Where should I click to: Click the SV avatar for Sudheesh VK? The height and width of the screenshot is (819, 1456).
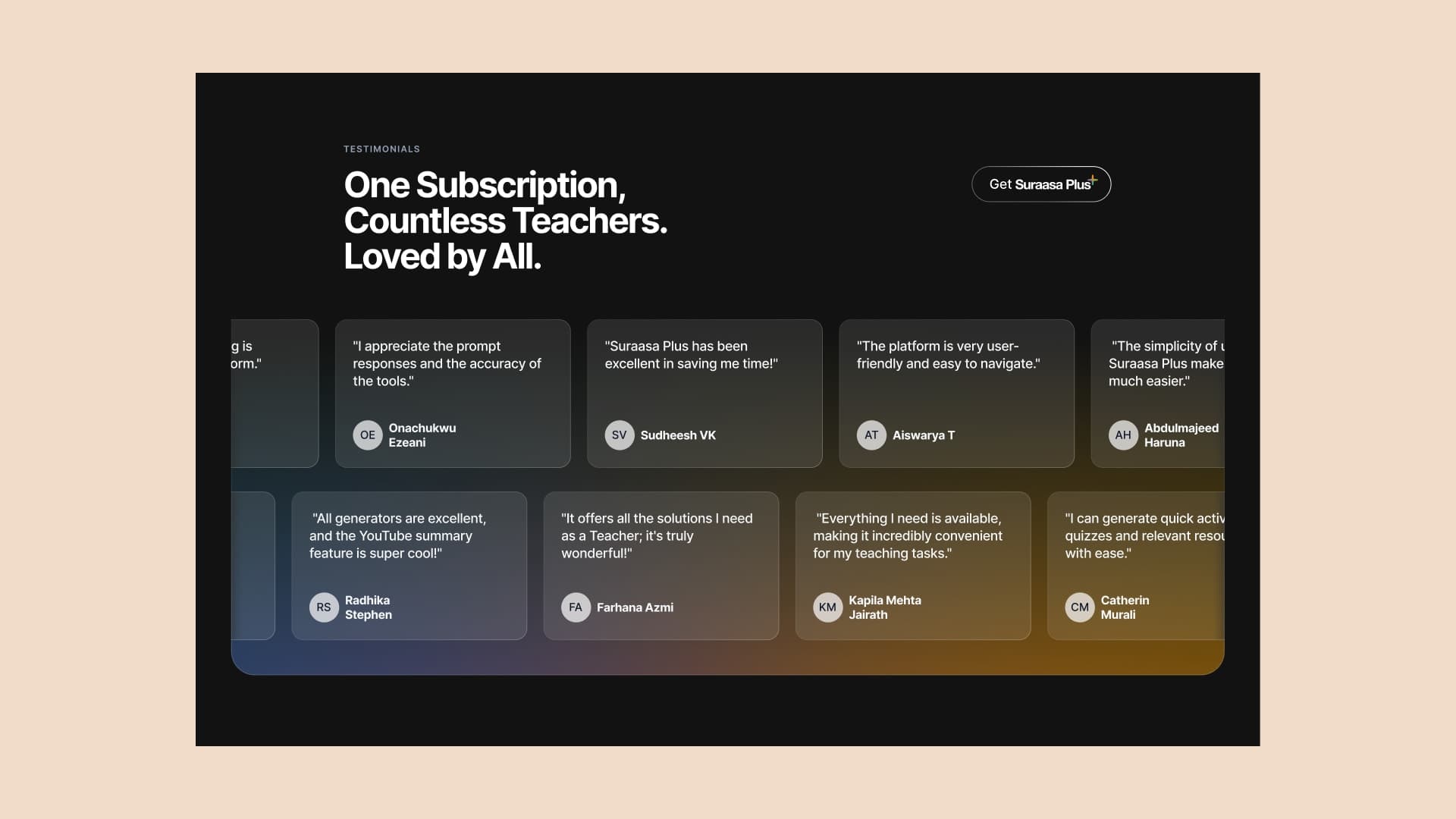(x=620, y=435)
